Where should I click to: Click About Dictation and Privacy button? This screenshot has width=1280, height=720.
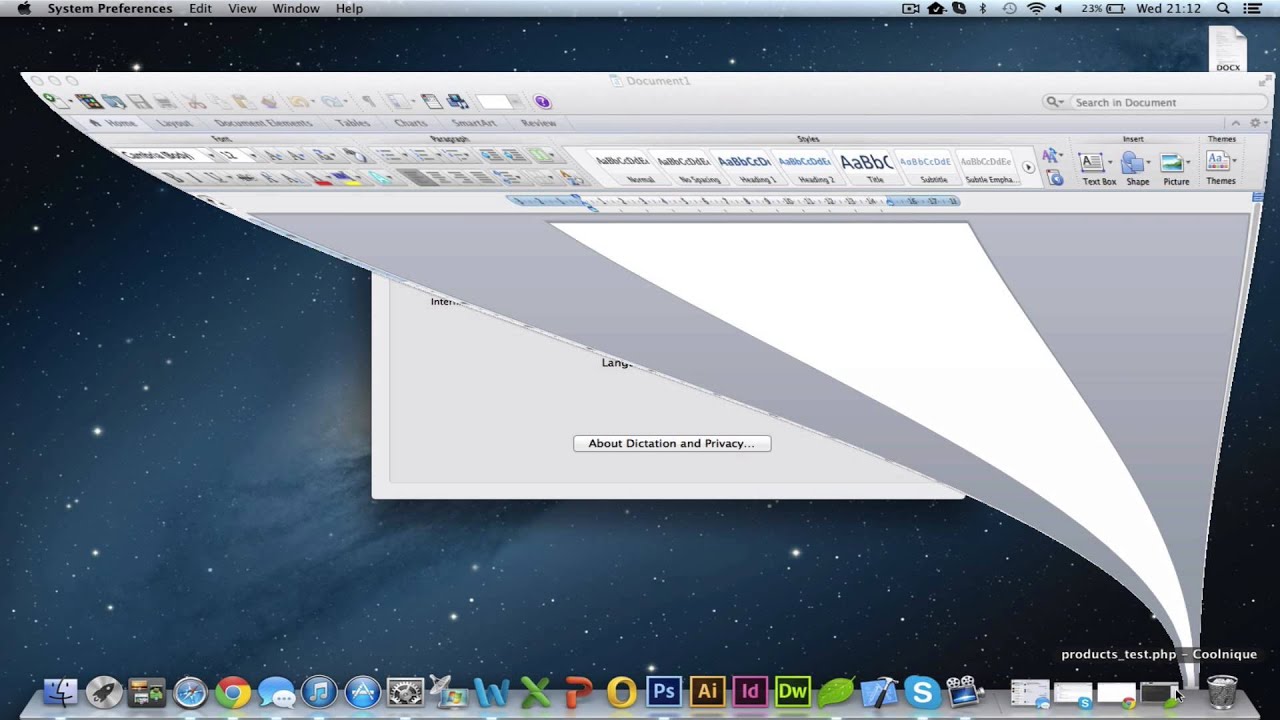point(672,443)
